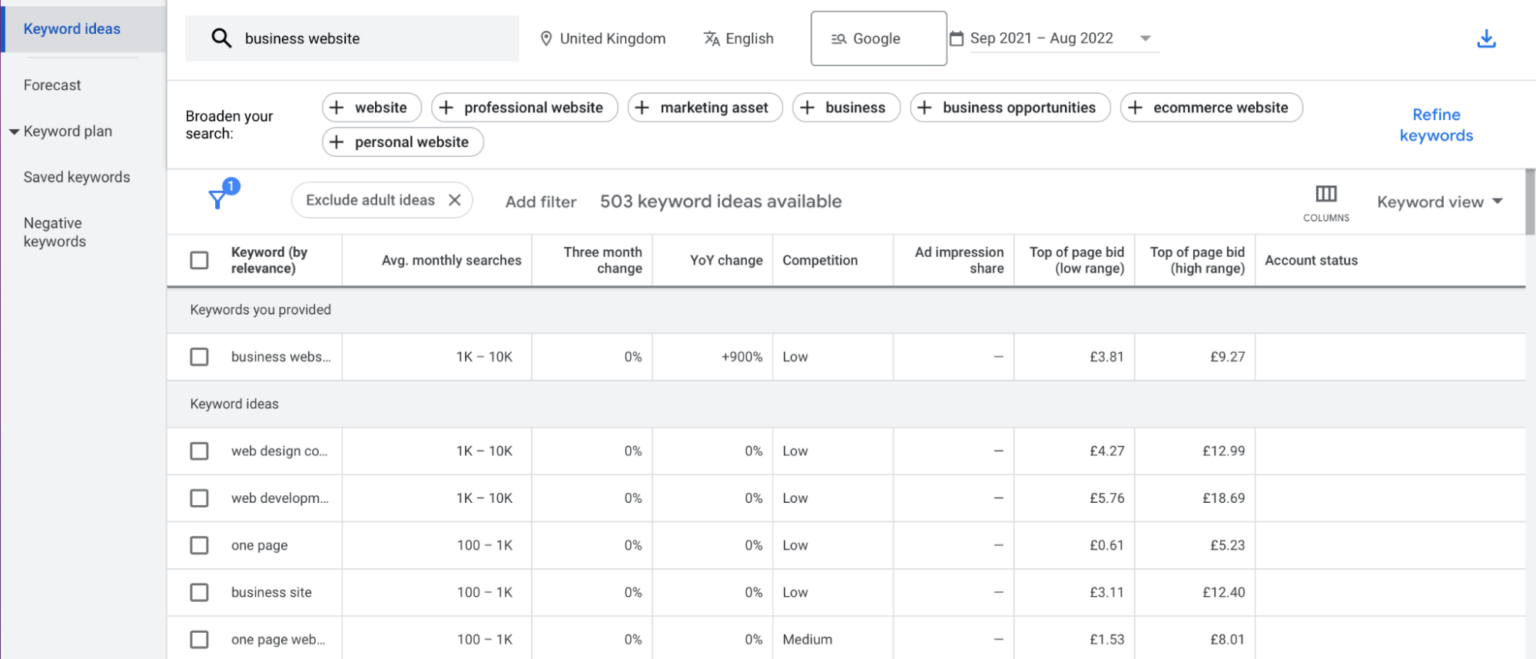Click Add filter
1536x659 pixels.
[x=540, y=201]
